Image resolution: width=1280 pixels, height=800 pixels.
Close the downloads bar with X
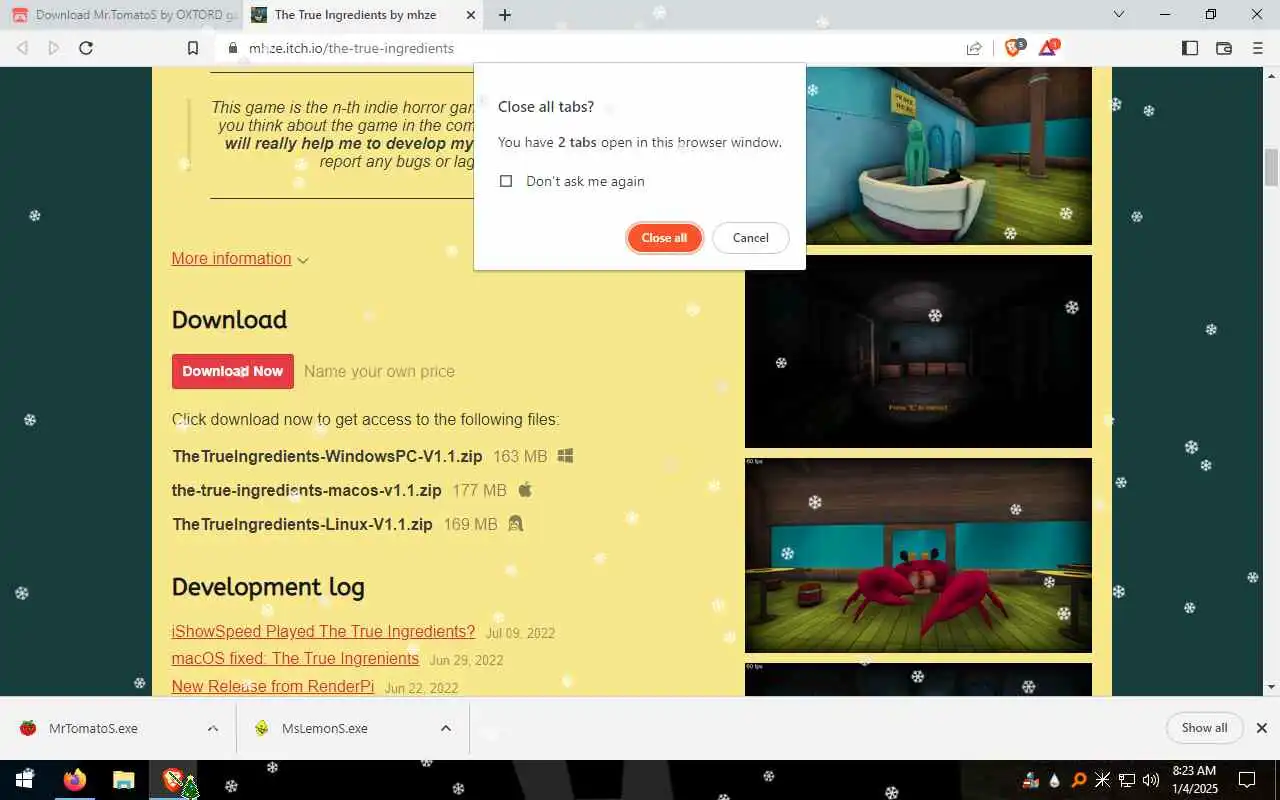1262,728
